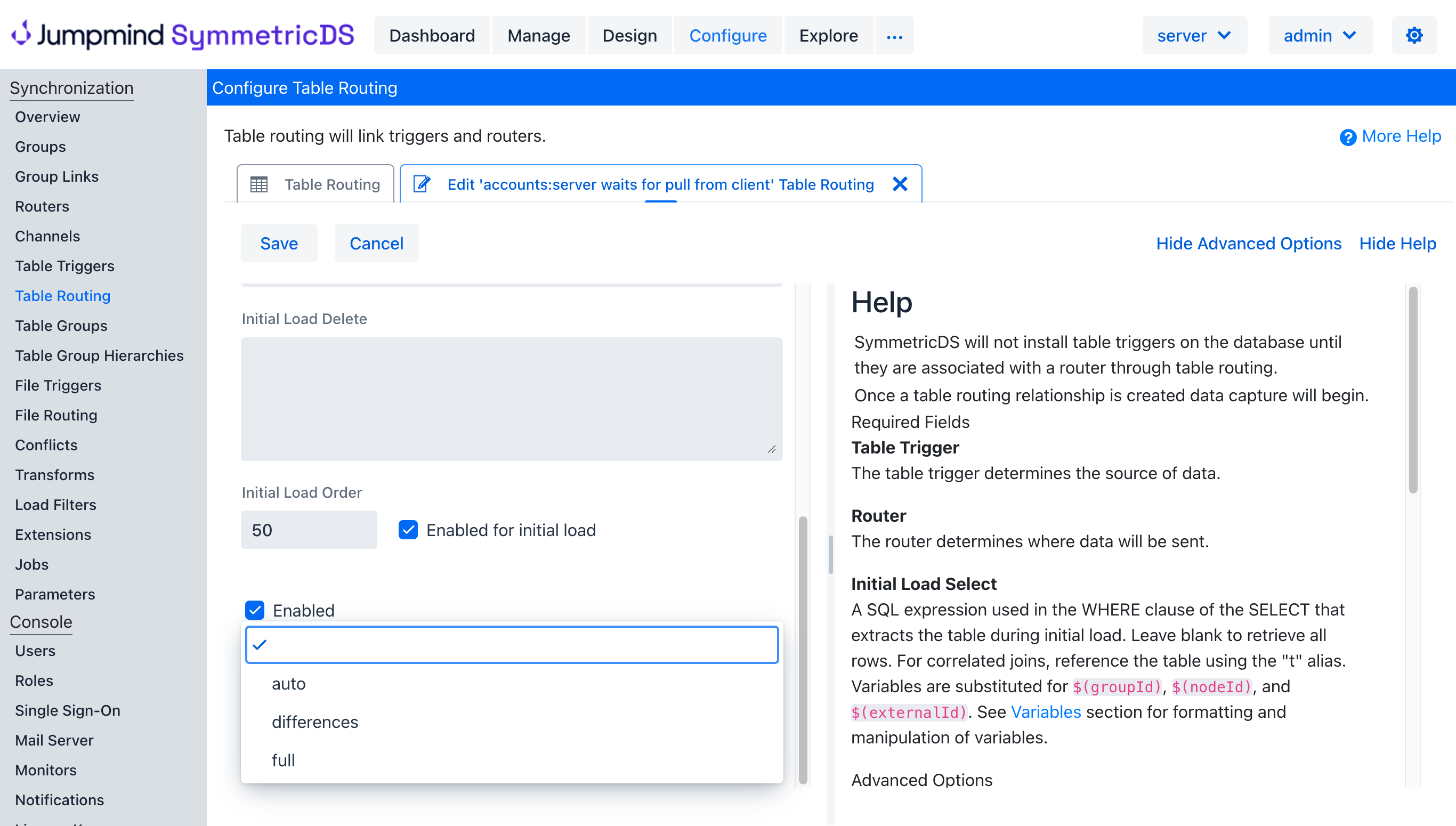Select the blank checked dropdown option
1456x826 pixels.
[x=512, y=645]
